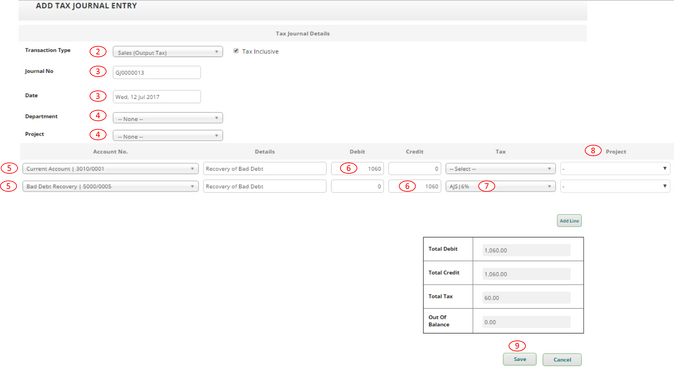Click the Add Tax Journal Entry title

86,6
